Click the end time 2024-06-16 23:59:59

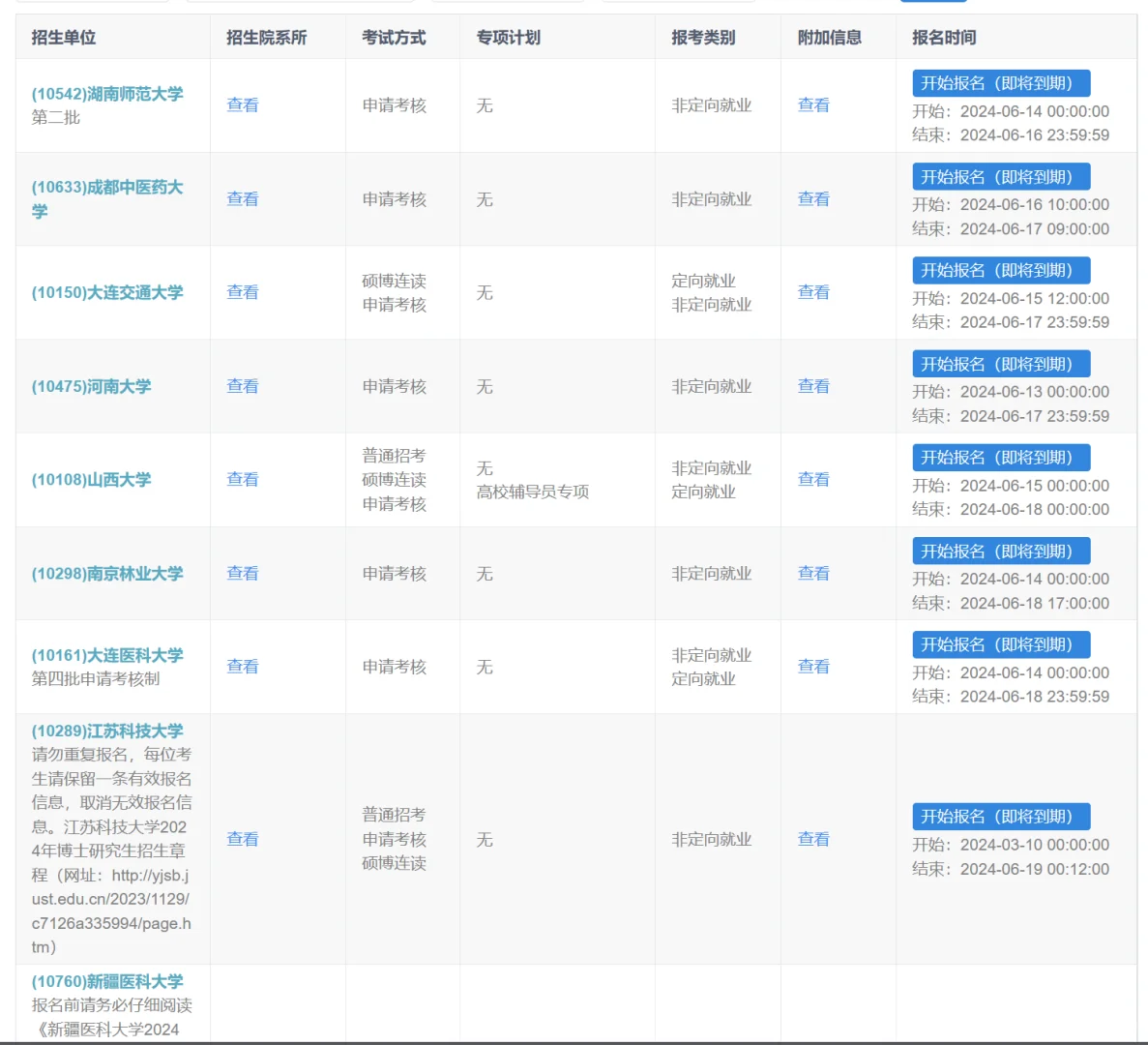pyautogui.click(x=1035, y=134)
